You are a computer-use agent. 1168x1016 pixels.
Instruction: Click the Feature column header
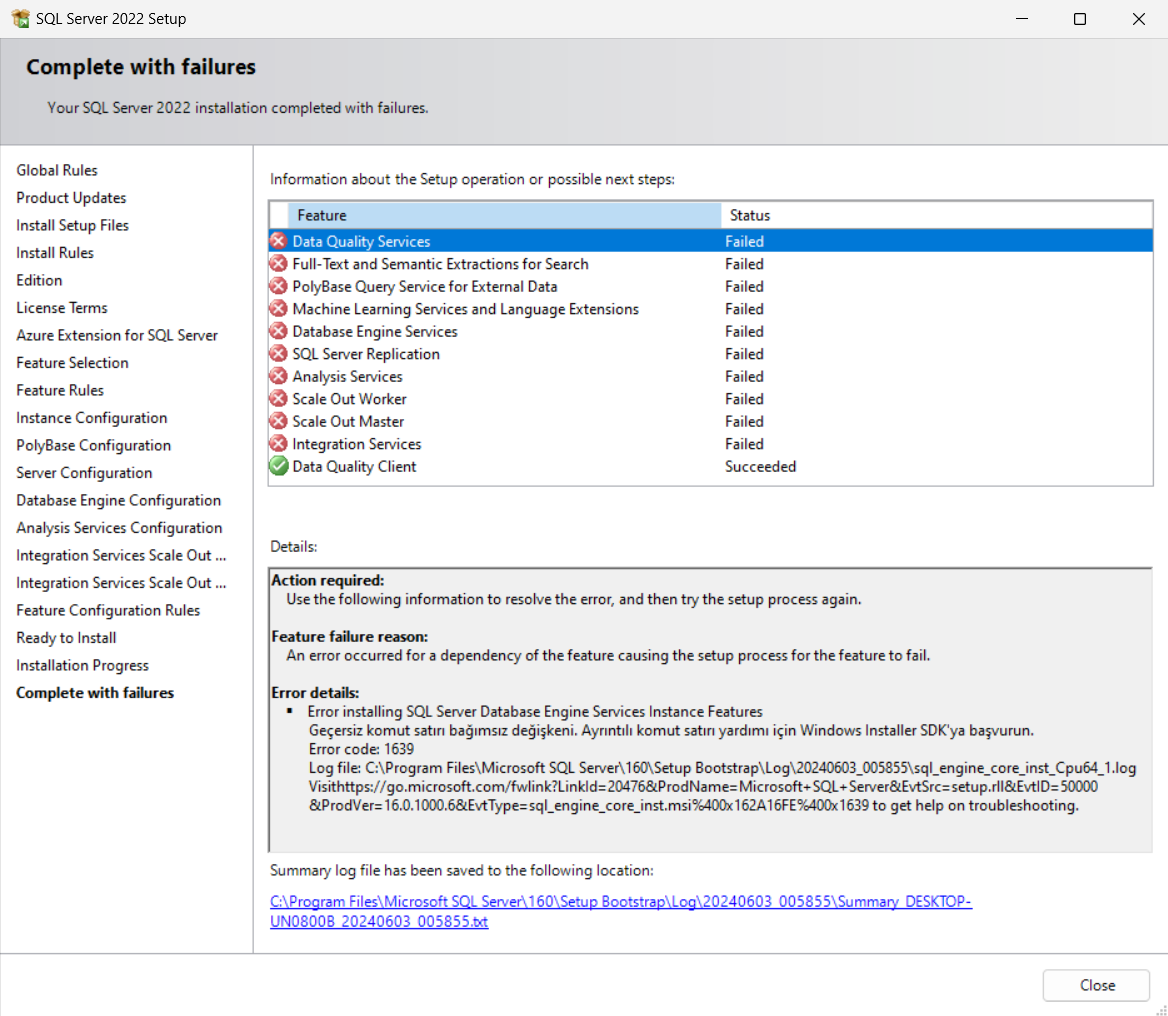coord(504,215)
